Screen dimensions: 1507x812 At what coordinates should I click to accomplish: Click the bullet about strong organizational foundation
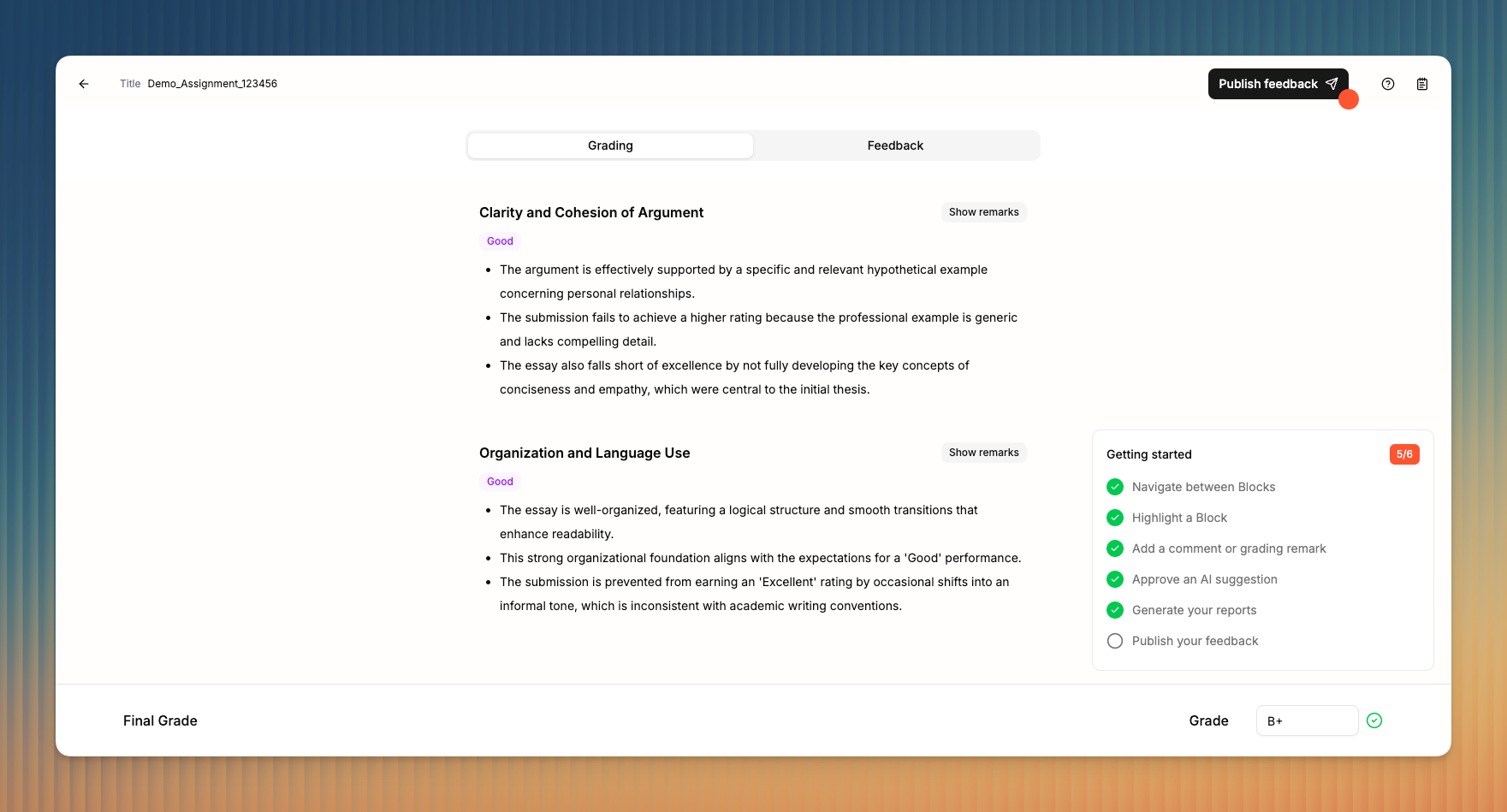[x=760, y=558]
